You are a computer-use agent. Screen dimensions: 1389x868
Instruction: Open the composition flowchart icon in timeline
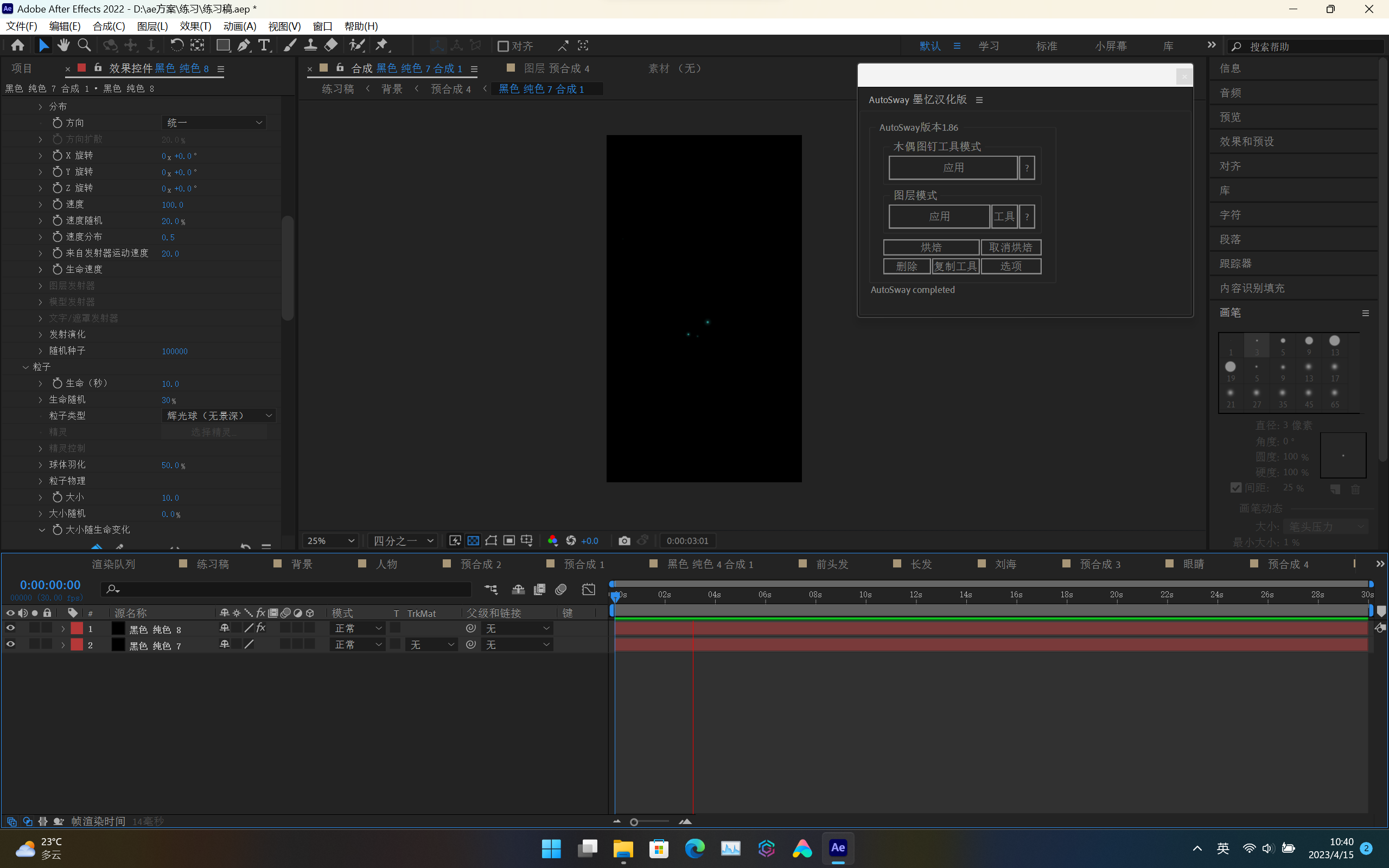[492, 590]
